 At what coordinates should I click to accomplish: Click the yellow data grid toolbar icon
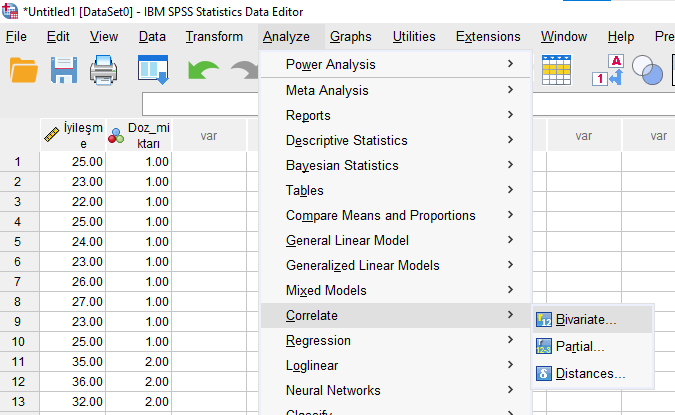556,70
